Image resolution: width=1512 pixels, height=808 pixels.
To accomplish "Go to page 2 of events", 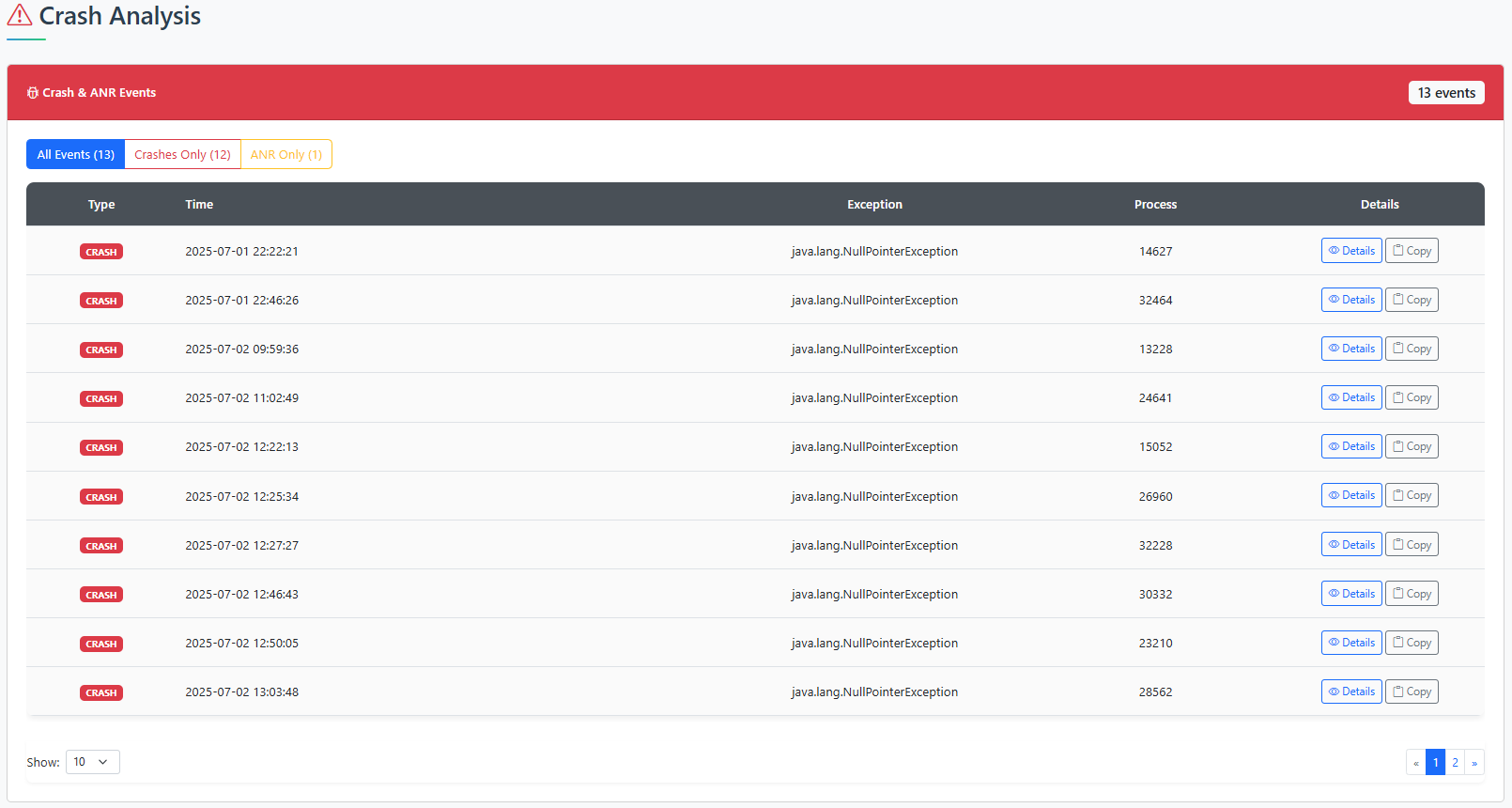I will pyautogui.click(x=1455, y=762).
